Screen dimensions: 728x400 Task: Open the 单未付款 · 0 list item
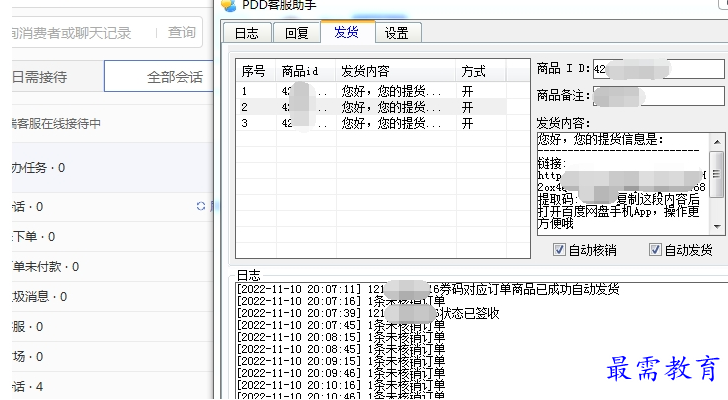[x=112, y=266]
